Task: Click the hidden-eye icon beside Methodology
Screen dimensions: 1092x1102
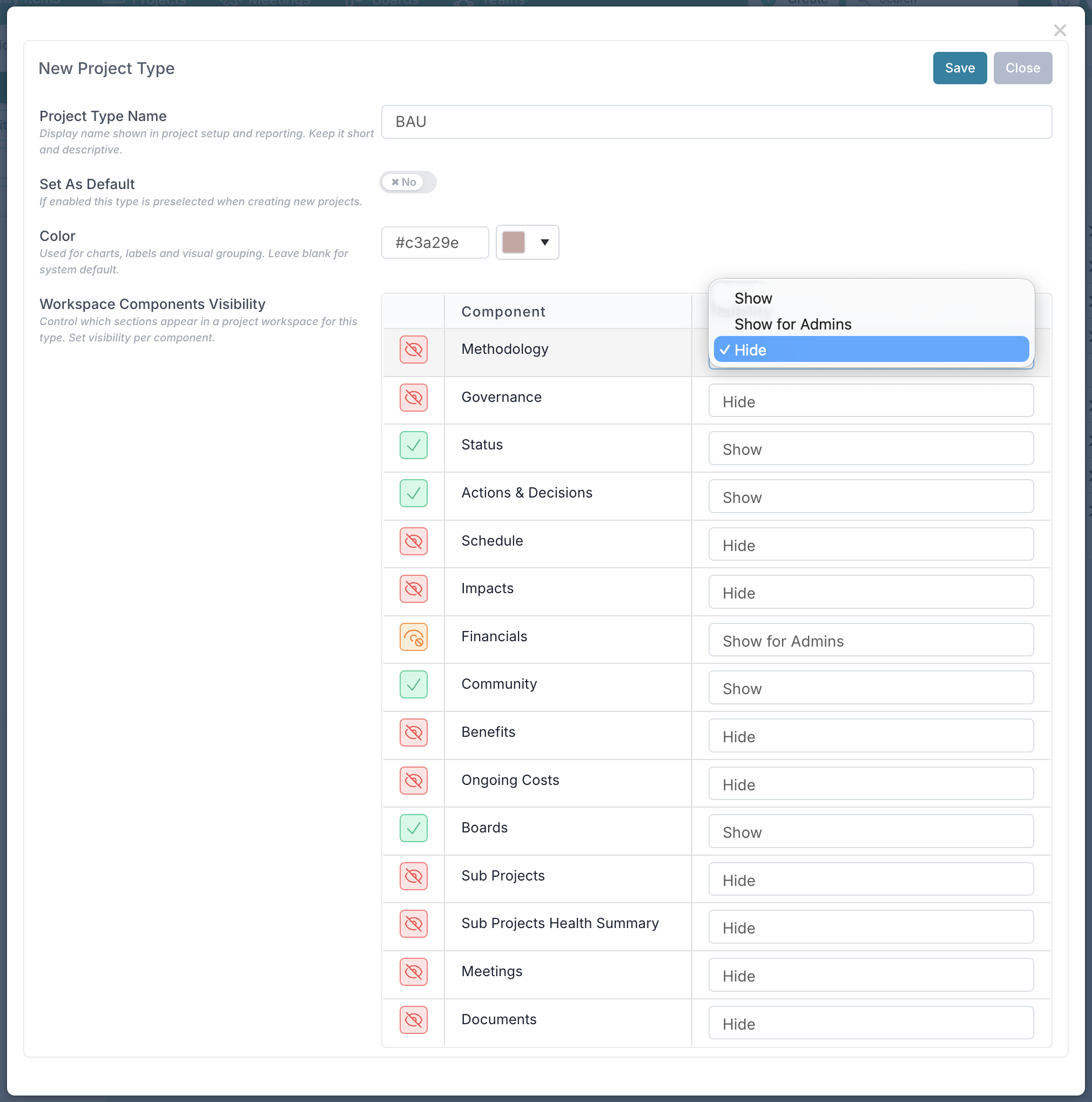Action: coord(414,350)
